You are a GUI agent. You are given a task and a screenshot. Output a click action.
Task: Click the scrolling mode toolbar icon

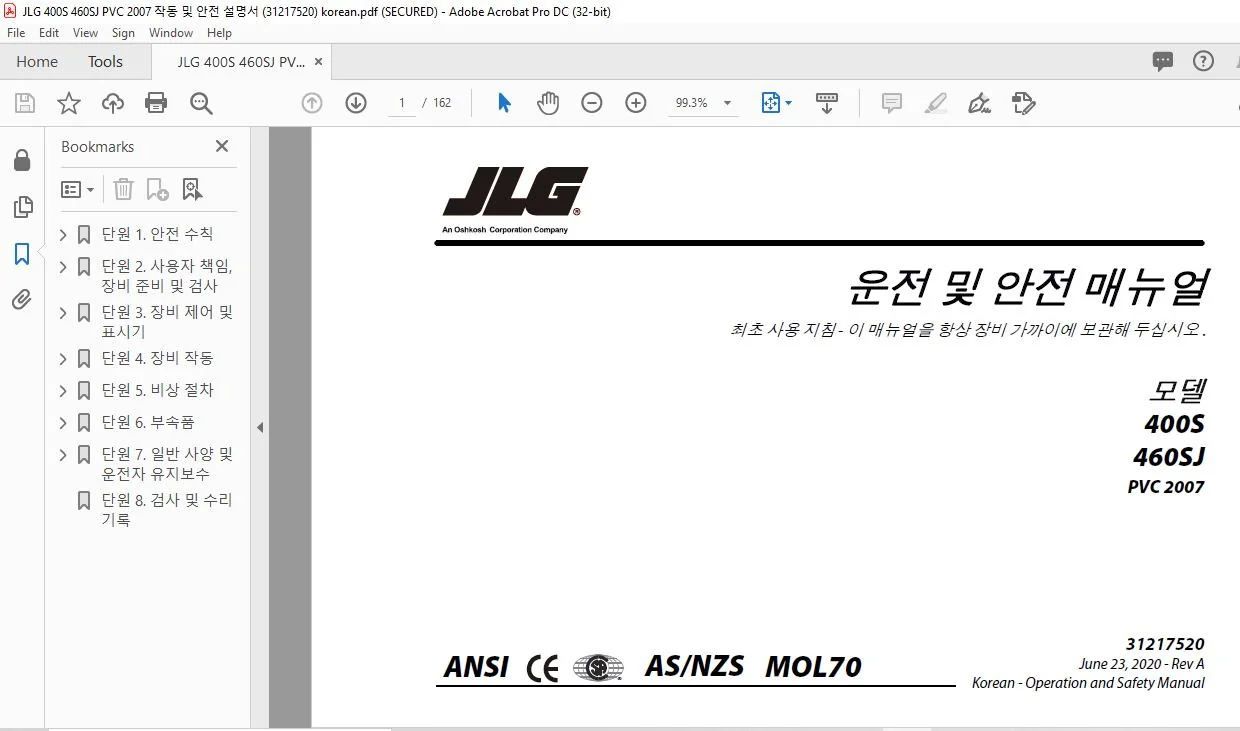pos(827,103)
